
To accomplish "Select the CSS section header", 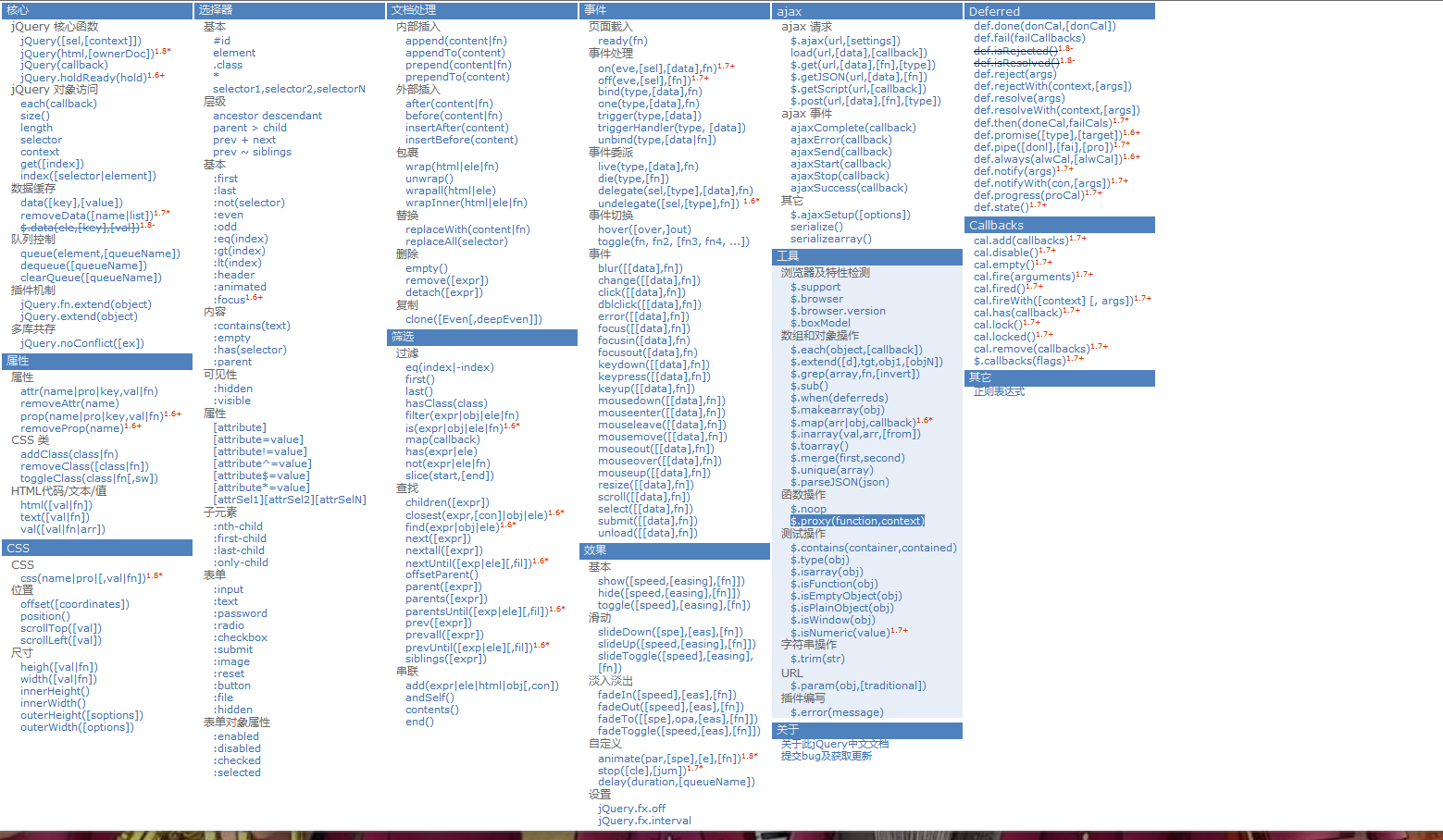I will tap(97, 548).
